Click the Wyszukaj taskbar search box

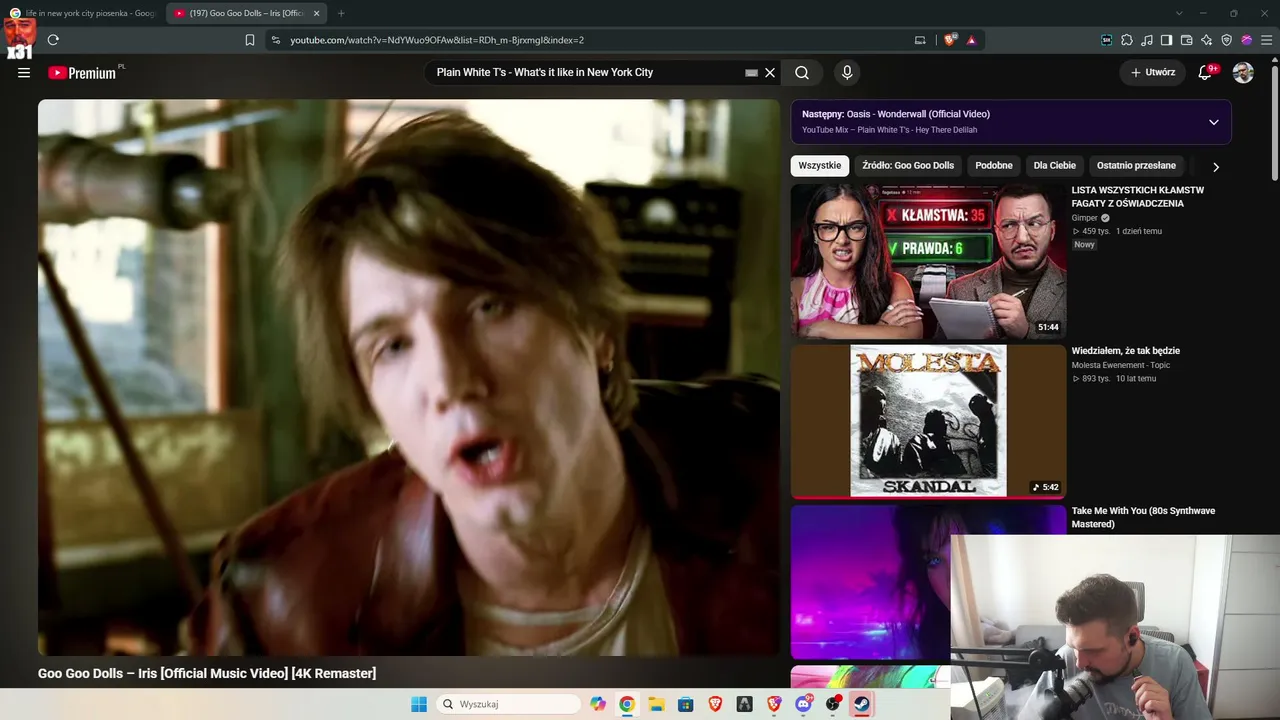click(x=508, y=704)
